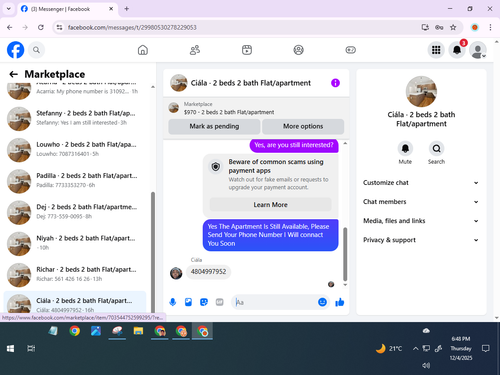Reload the page in the browser
The image size is (500, 375).
[41, 27]
